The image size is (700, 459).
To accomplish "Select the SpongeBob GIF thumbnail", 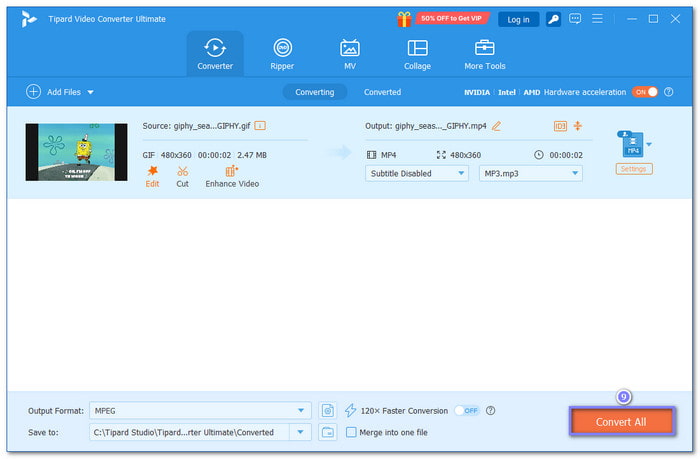I will click(x=76, y=152).
